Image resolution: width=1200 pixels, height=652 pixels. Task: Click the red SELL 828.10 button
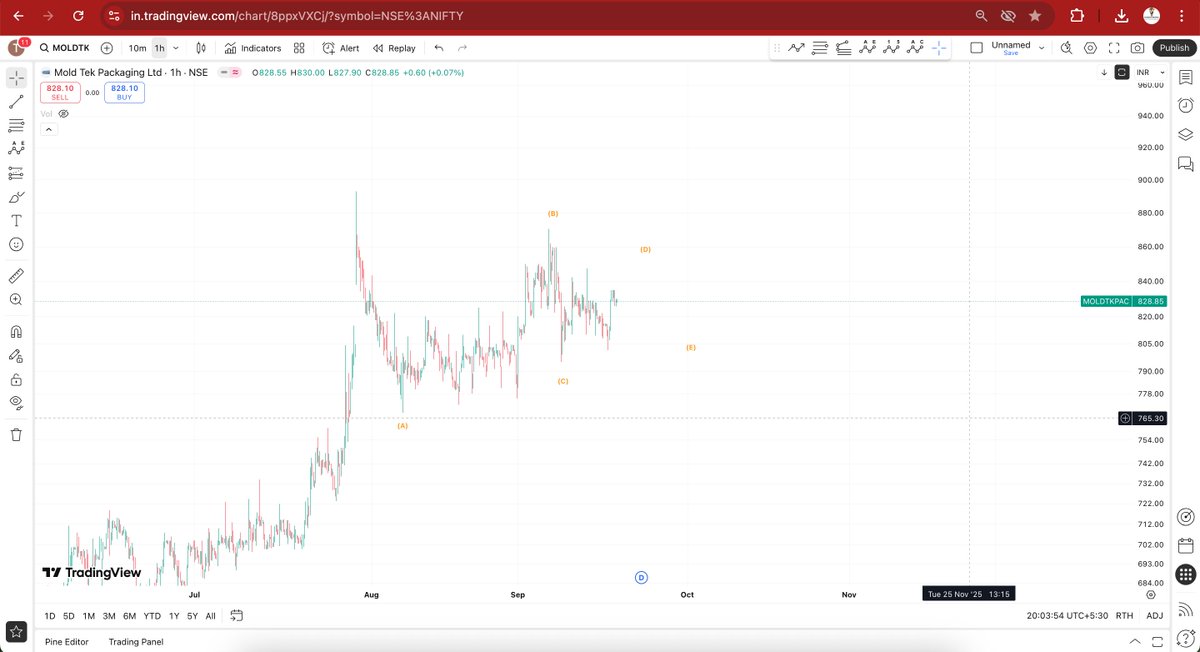(x=60, y=92)
